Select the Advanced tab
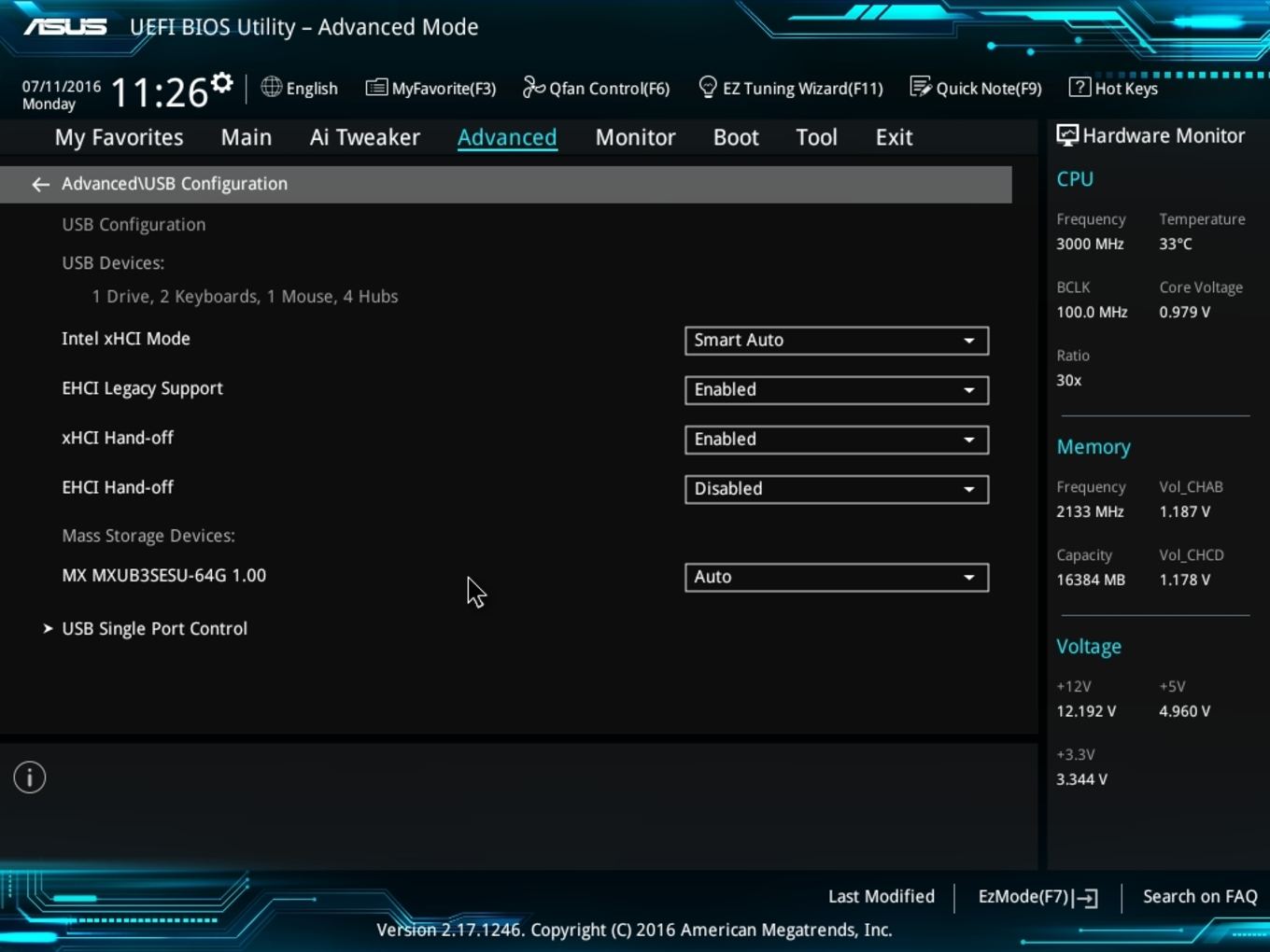The height and width of the screenshot is (952, 1270). coord(507,137)
